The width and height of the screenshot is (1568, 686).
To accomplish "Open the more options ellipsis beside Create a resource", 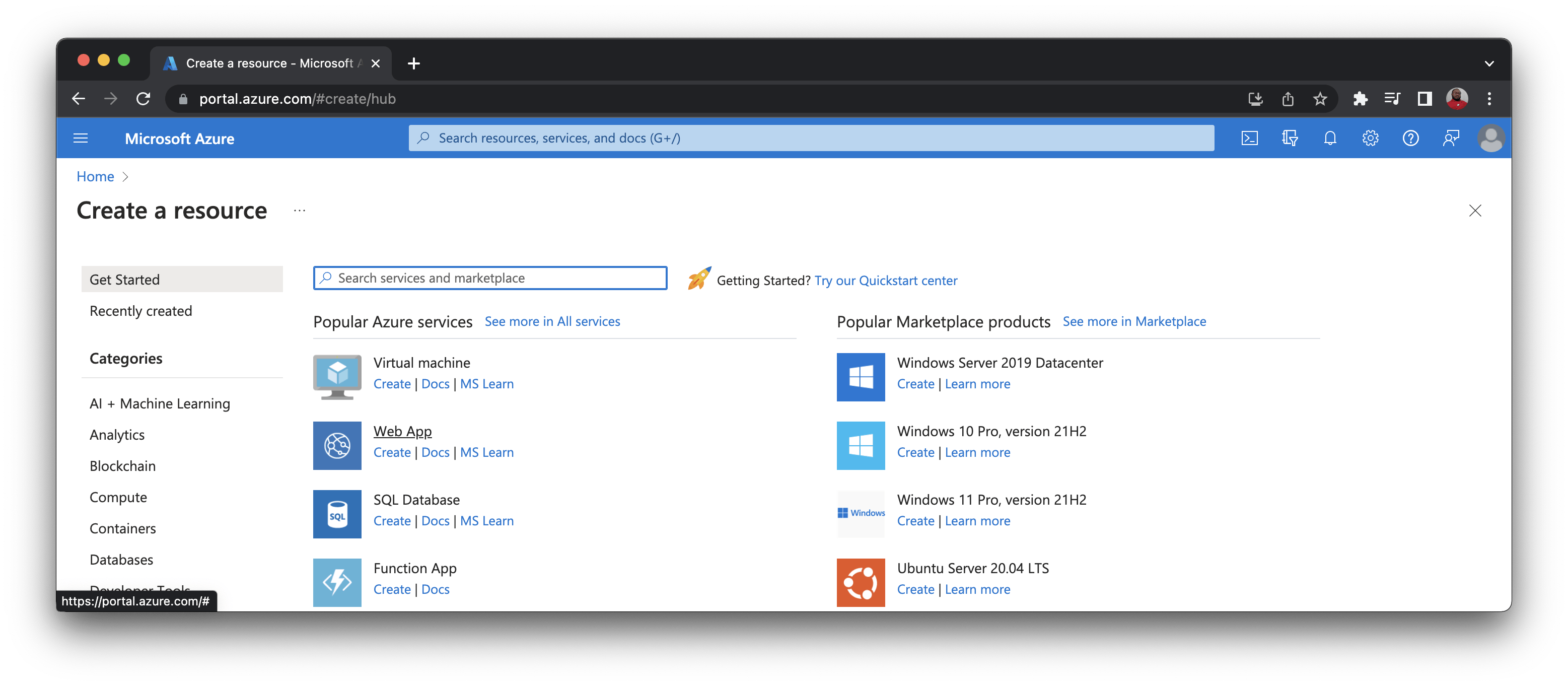I will point(299,211).
